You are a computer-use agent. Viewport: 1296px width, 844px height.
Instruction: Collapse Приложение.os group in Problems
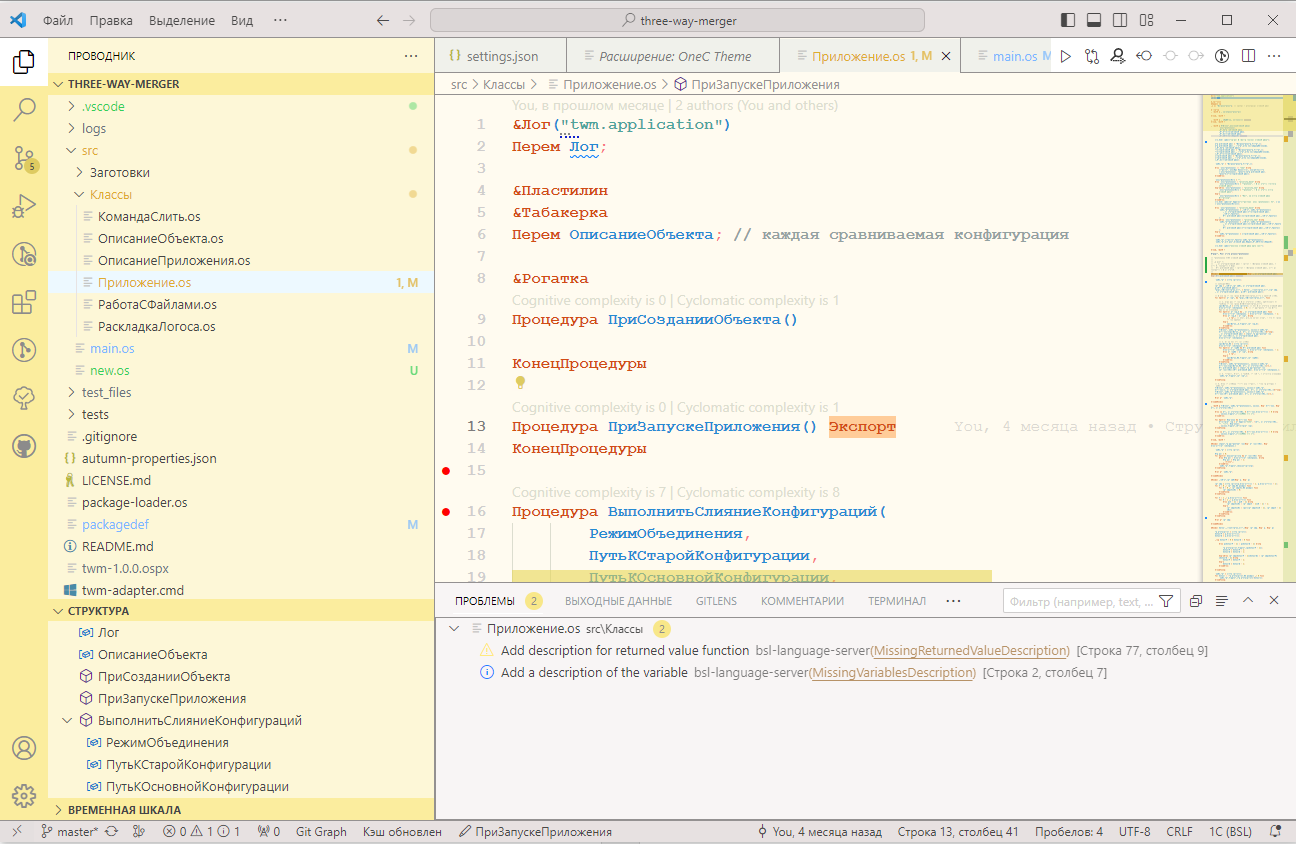[455, 628]
